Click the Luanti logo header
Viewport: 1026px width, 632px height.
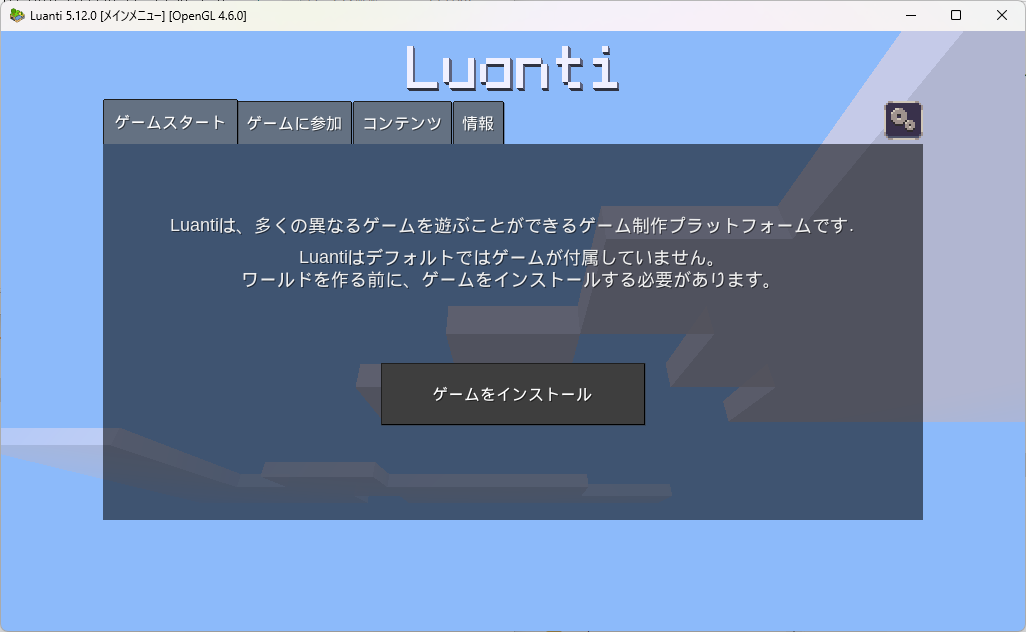[x=512, y=68]
